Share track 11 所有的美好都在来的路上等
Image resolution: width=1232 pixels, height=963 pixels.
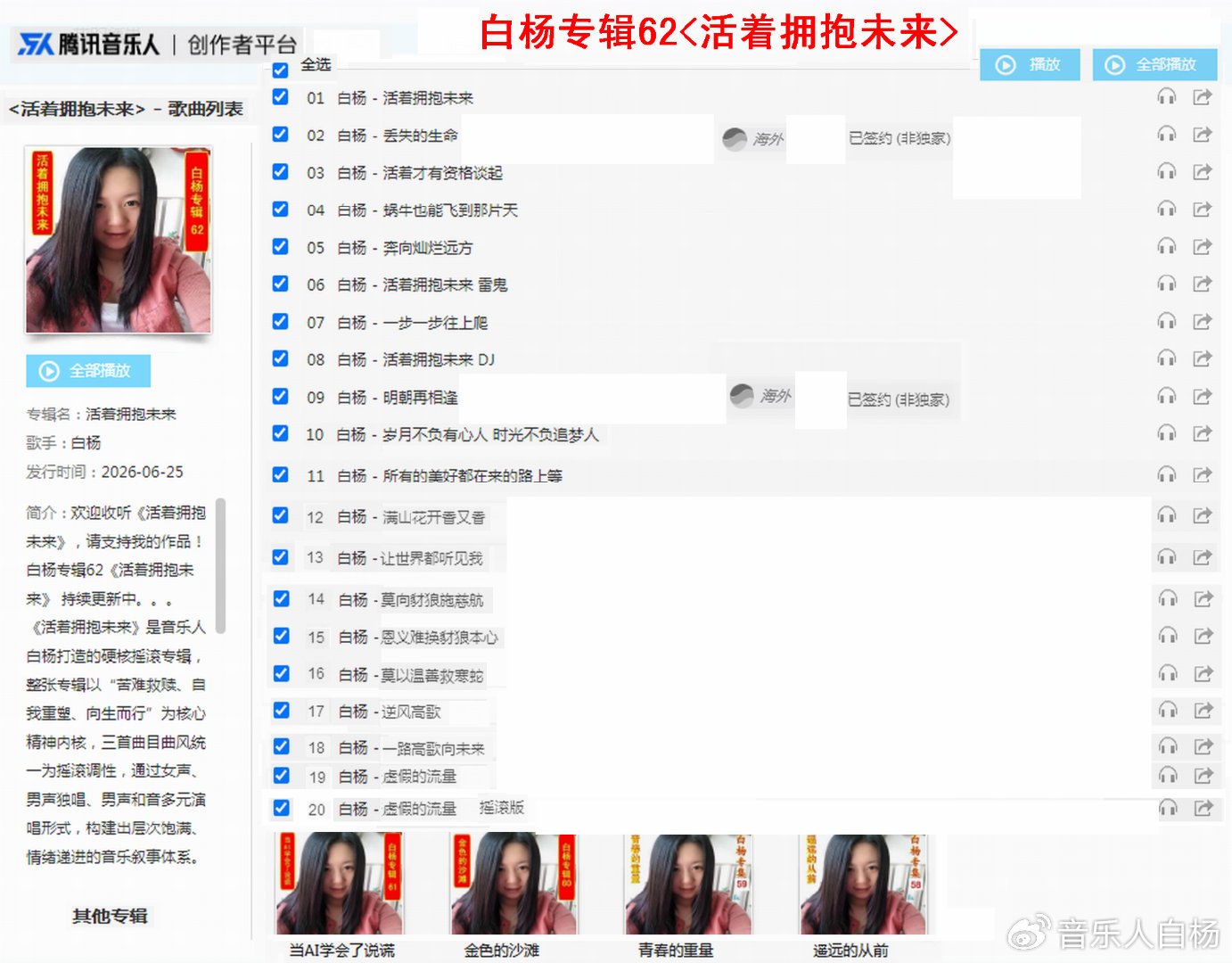coord(1203,474)
